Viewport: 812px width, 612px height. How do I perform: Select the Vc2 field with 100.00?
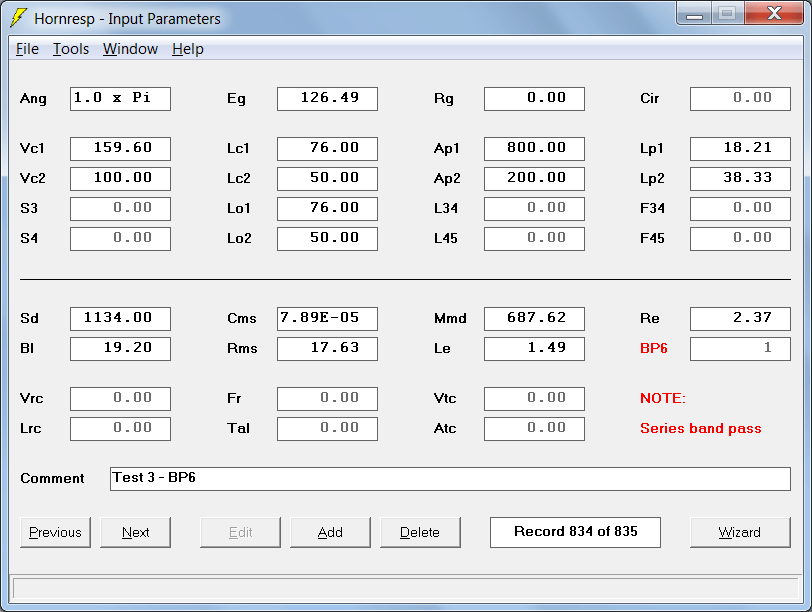[x=120, y=179]
